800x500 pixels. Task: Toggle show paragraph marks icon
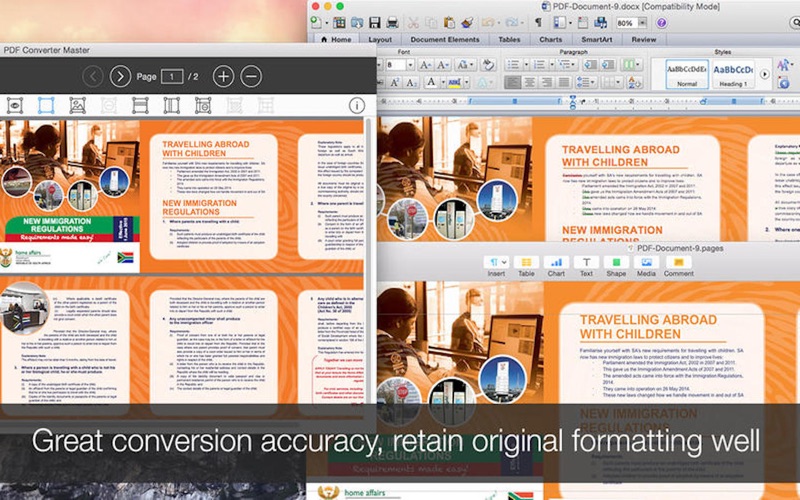click(x=538, y=22)
